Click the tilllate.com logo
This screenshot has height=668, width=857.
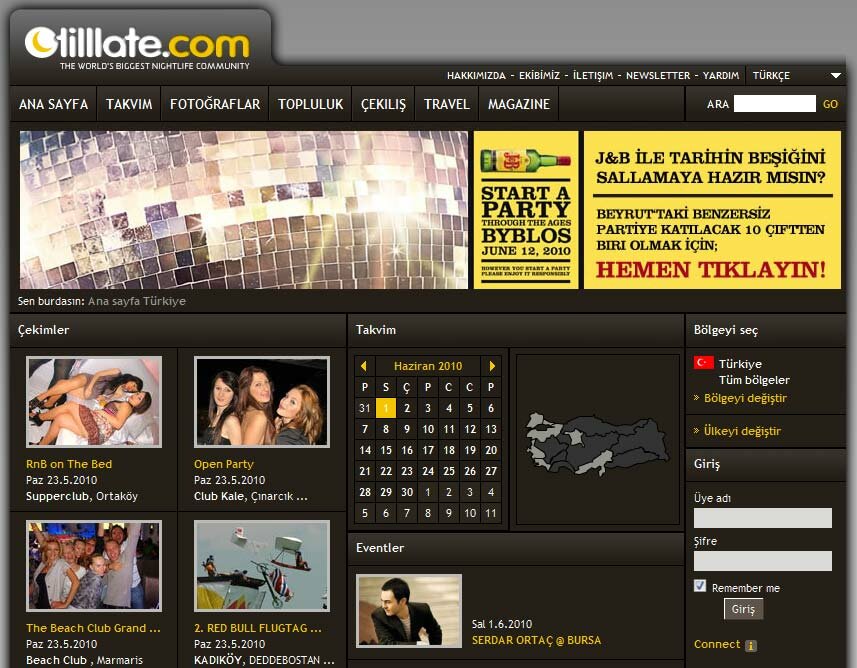click(x=138, y=44)
